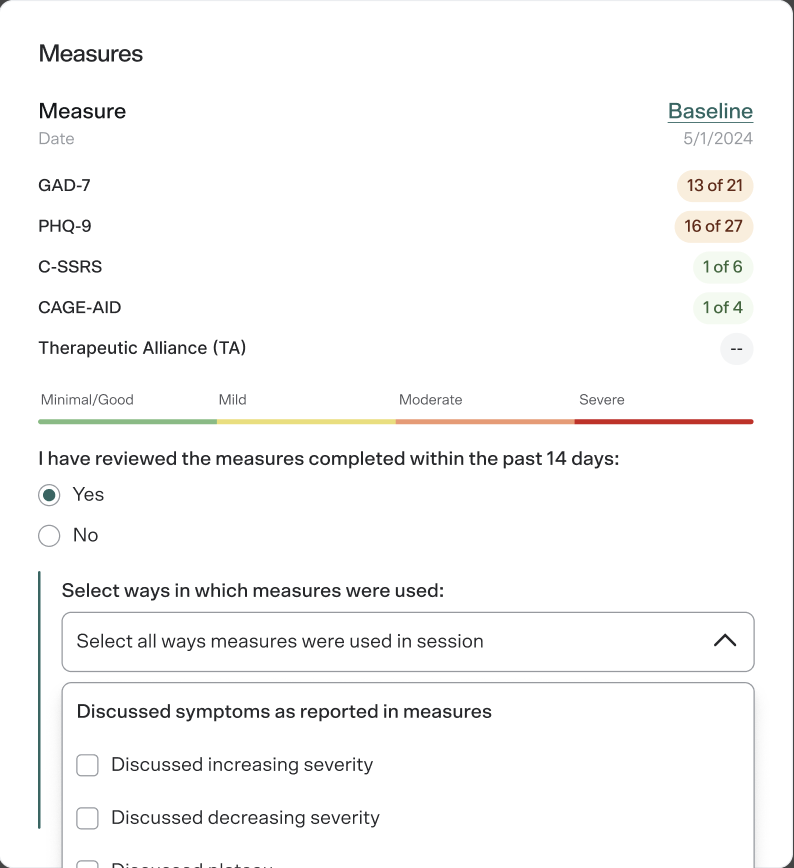Select the Yes radio button for reviewing measures
794x868 pixels.
click(x=48, y=494)
